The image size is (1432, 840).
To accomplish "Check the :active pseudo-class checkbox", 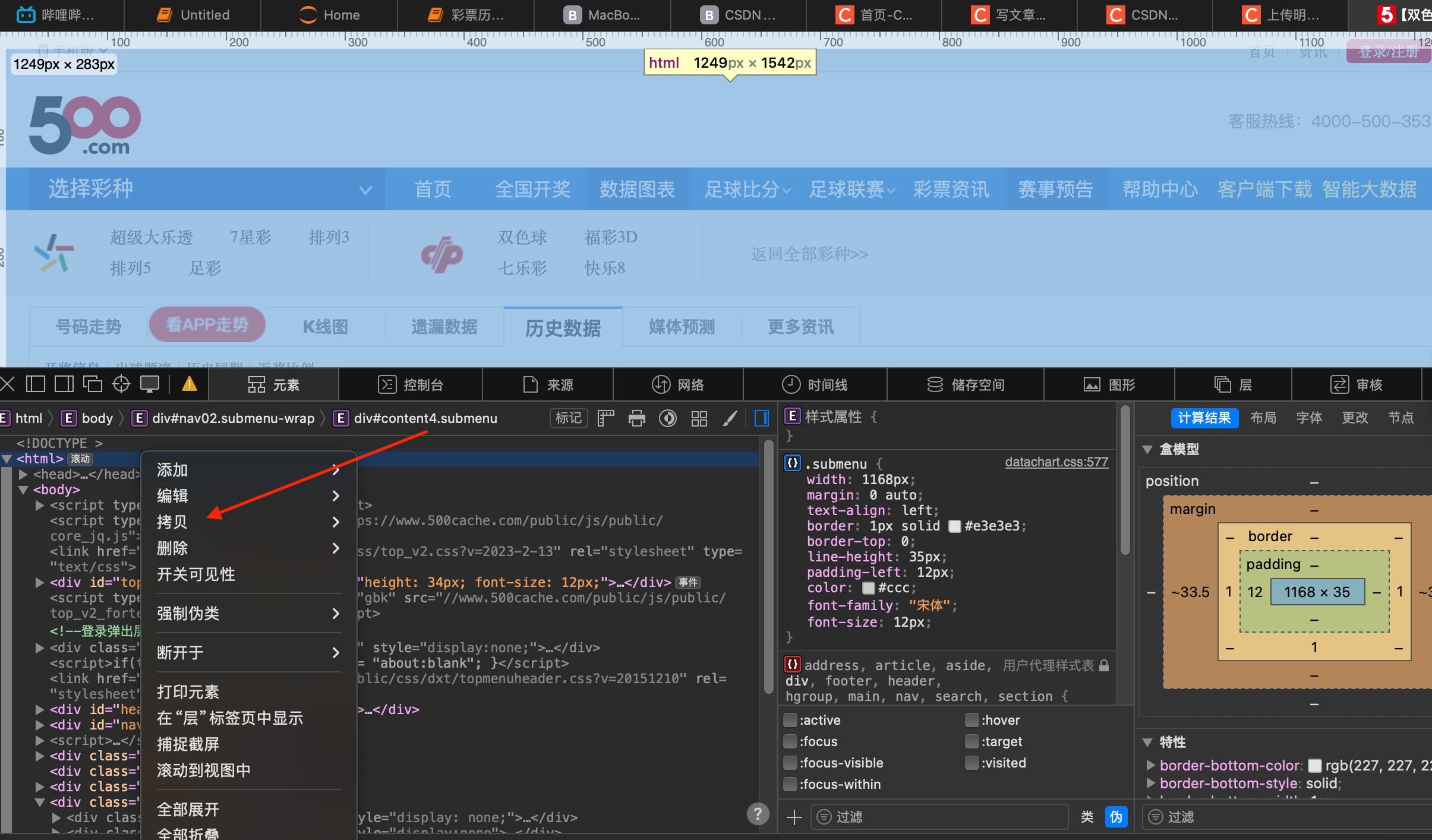I will click(790, 720).
